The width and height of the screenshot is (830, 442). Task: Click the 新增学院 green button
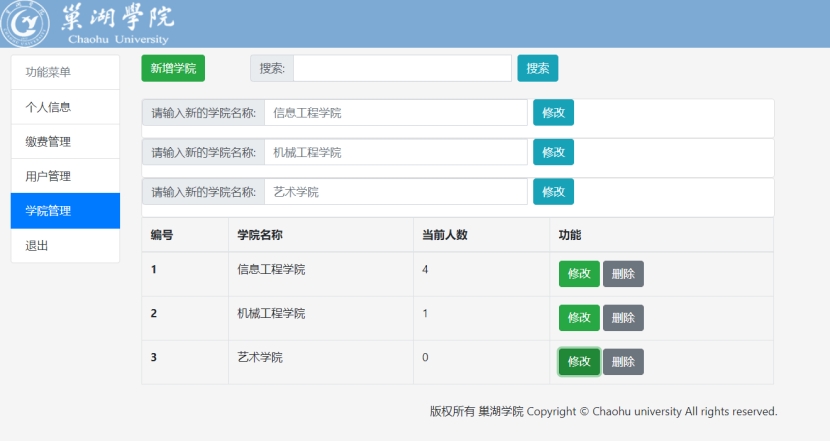[x=173, y=68]
